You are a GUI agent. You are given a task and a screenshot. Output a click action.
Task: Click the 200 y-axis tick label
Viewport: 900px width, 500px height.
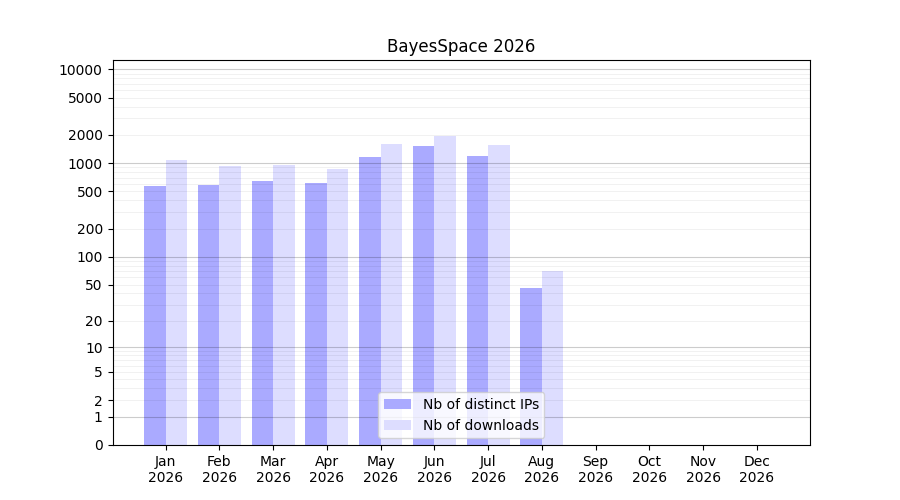[x=90, y=229]
